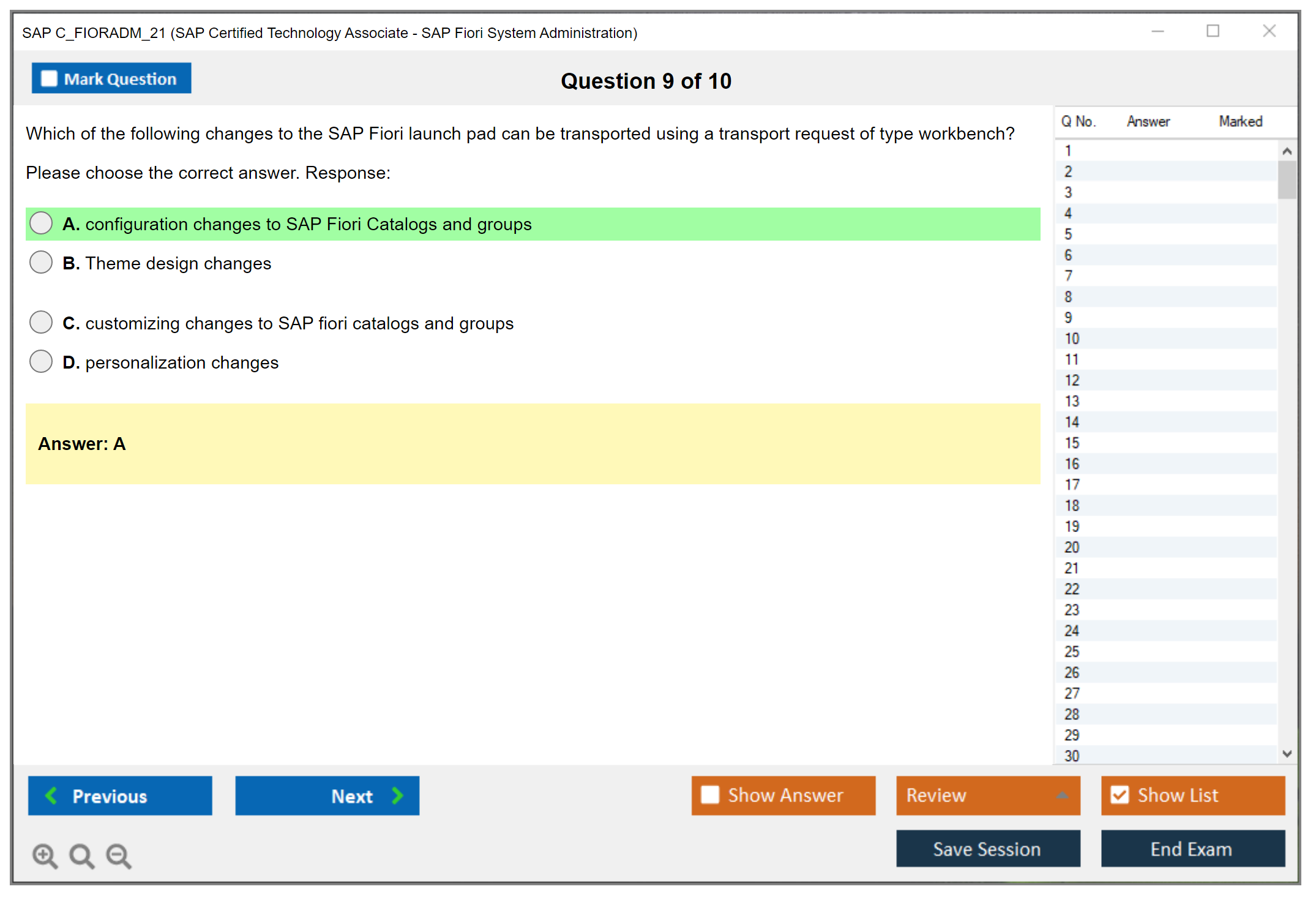Click the reset zoom magnifier icon

click(x=81, y=855)
